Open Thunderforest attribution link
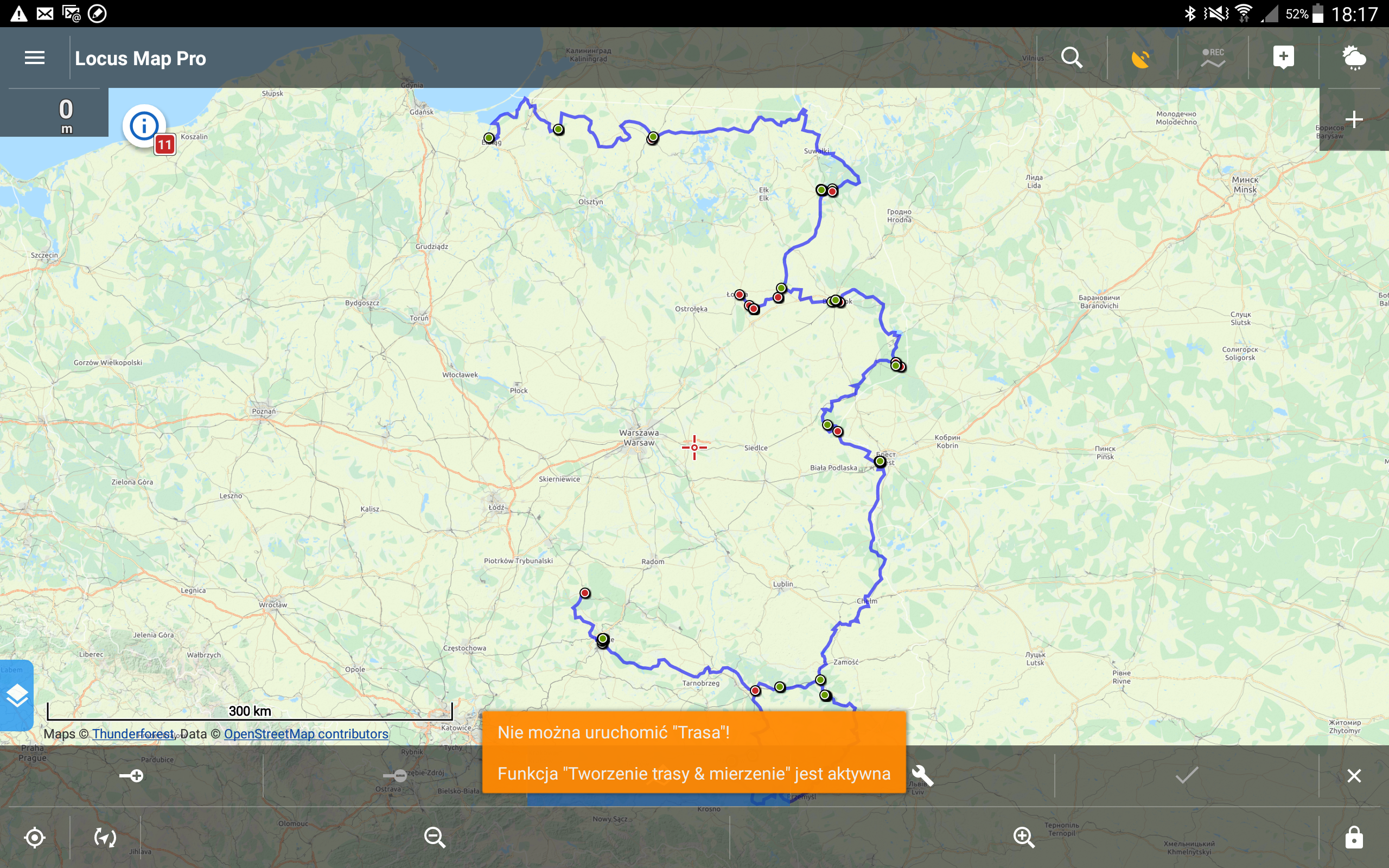Viewport: 1389px width, 868px height. (x=133, y=733)
